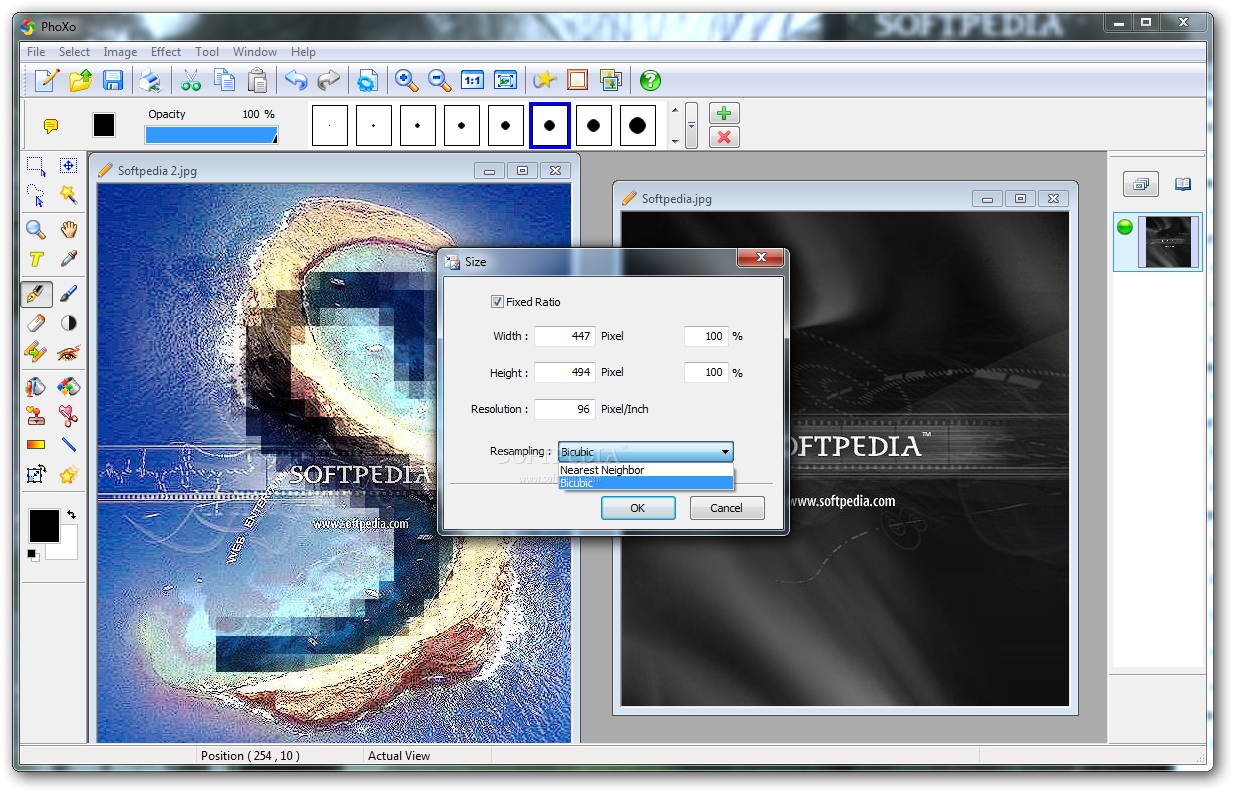This screenshot has height=792, width=1234.
Task: Select the Paint Bucket fill tool
Action: pyautogui.click(x=35, y=387)
